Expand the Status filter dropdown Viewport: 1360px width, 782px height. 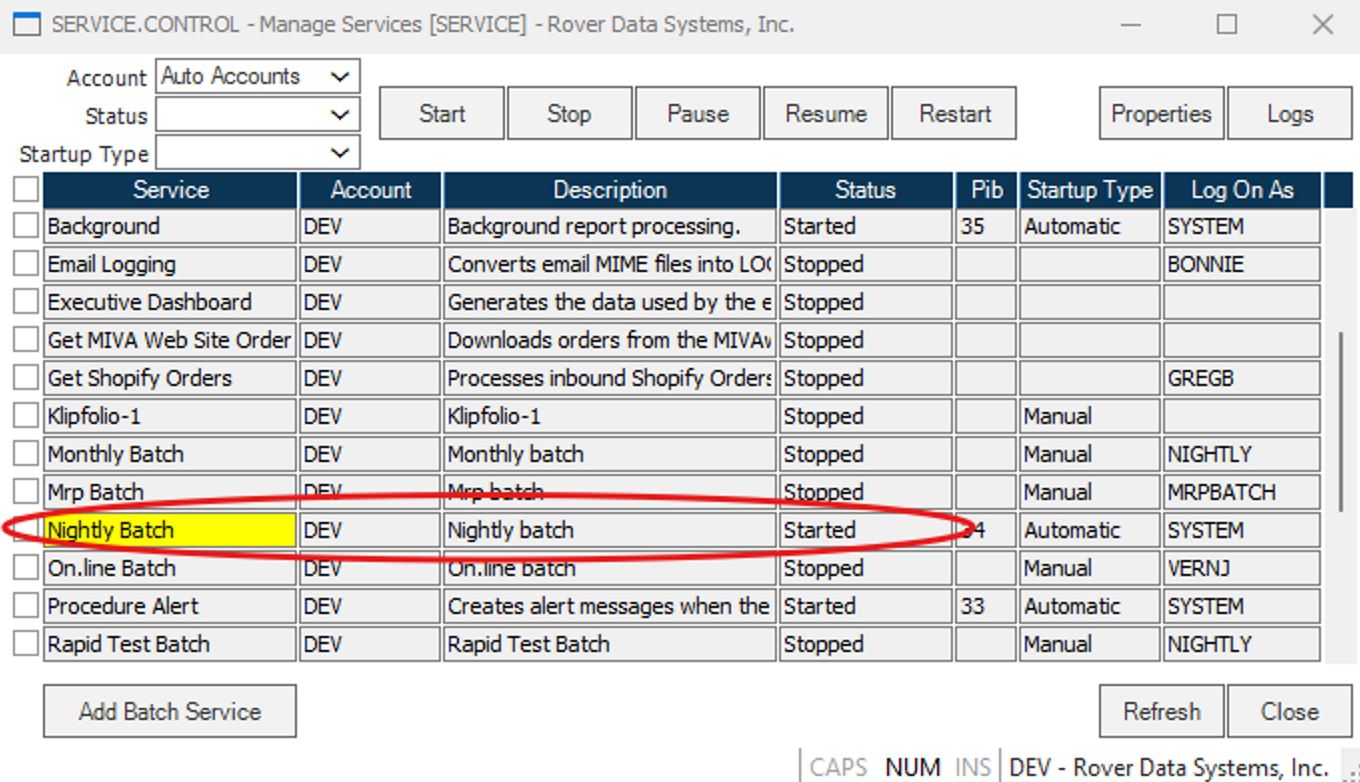(x=340, y=115)
